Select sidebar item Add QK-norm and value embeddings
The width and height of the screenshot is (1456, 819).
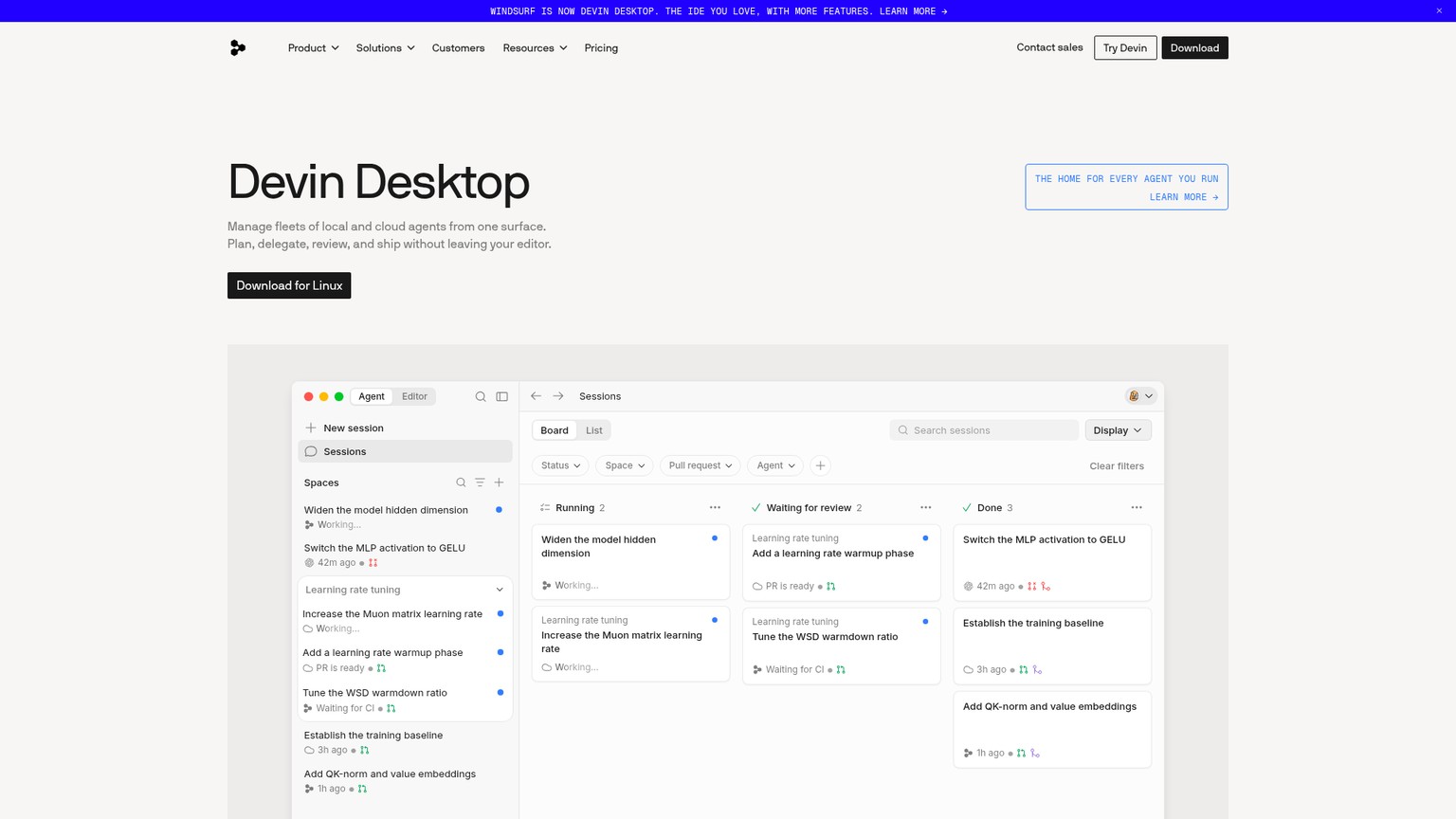405,781
